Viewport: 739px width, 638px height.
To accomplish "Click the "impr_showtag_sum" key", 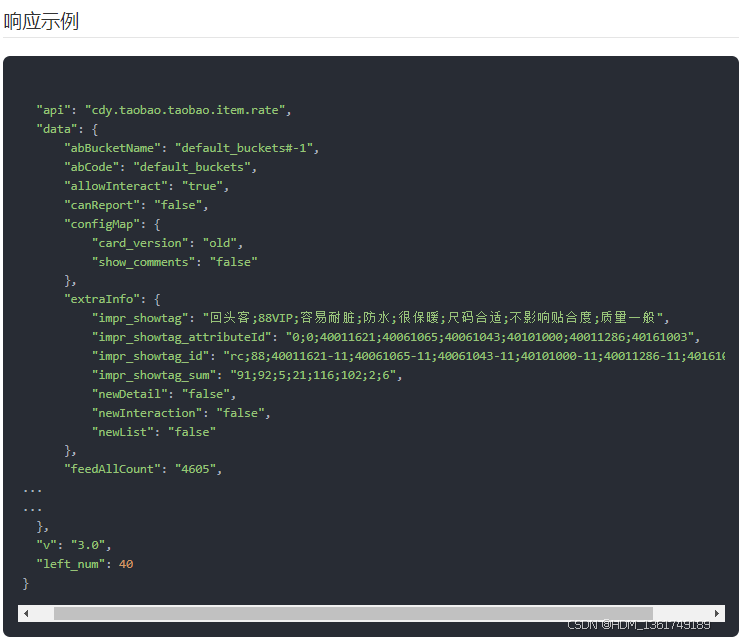I will coord(154,375).
